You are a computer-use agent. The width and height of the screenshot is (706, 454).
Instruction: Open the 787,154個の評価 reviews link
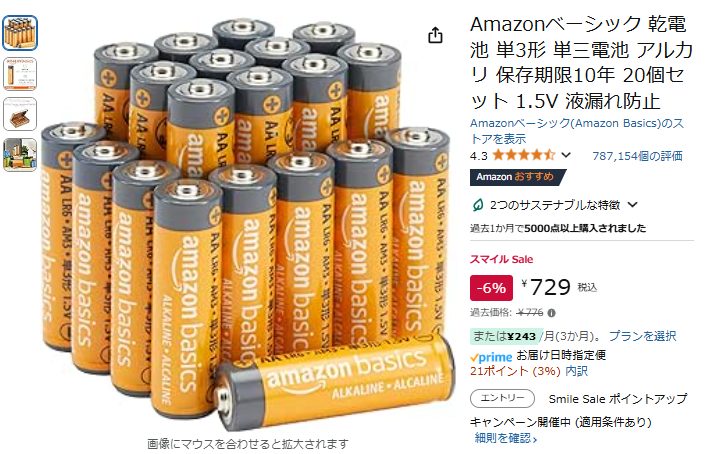point(637,156)
